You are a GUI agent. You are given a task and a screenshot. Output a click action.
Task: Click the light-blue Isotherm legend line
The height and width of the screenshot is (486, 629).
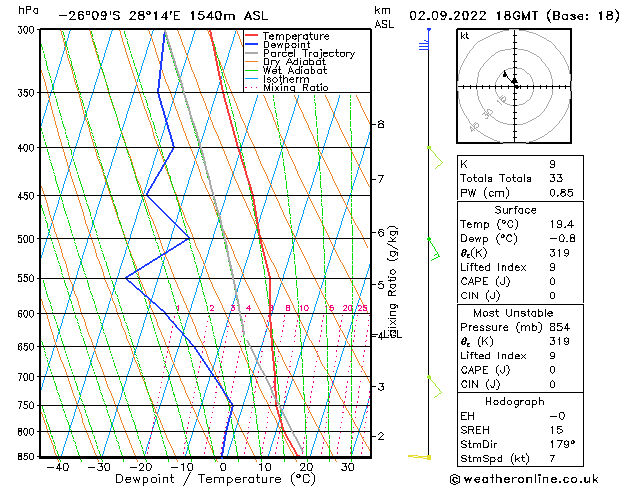(x=252, y=79)
